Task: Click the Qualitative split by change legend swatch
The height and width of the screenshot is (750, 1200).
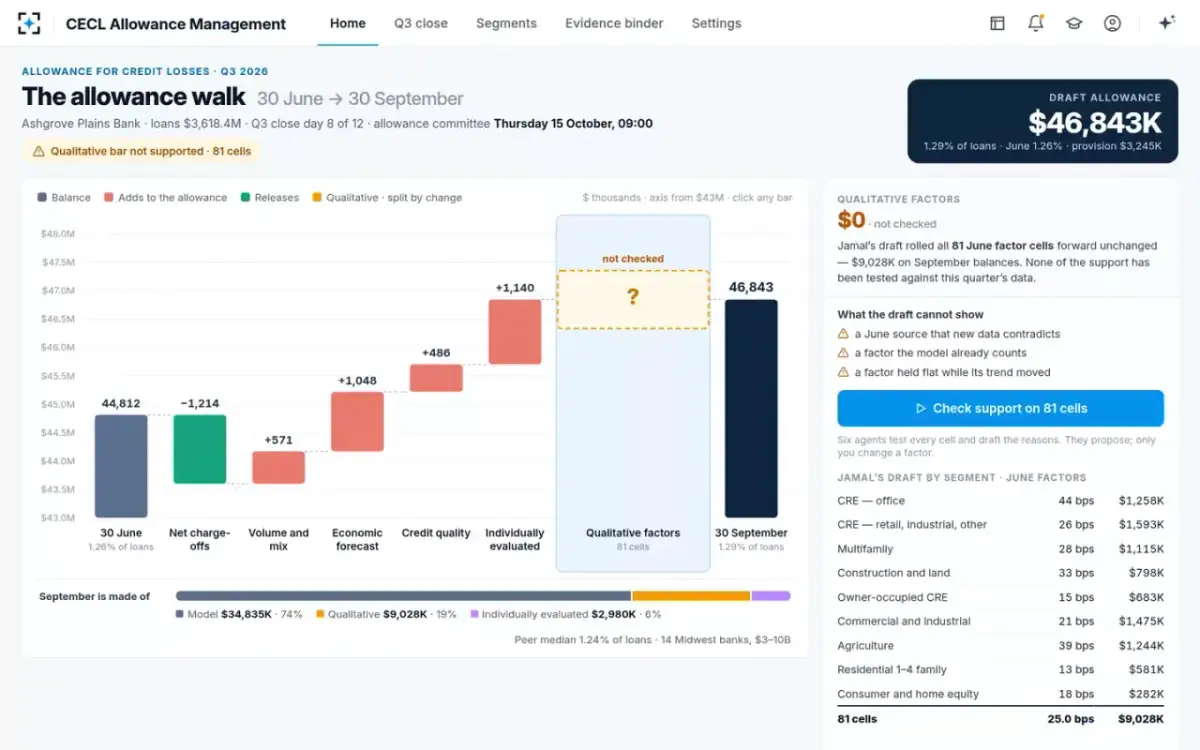Action: (x=317, y=198)
